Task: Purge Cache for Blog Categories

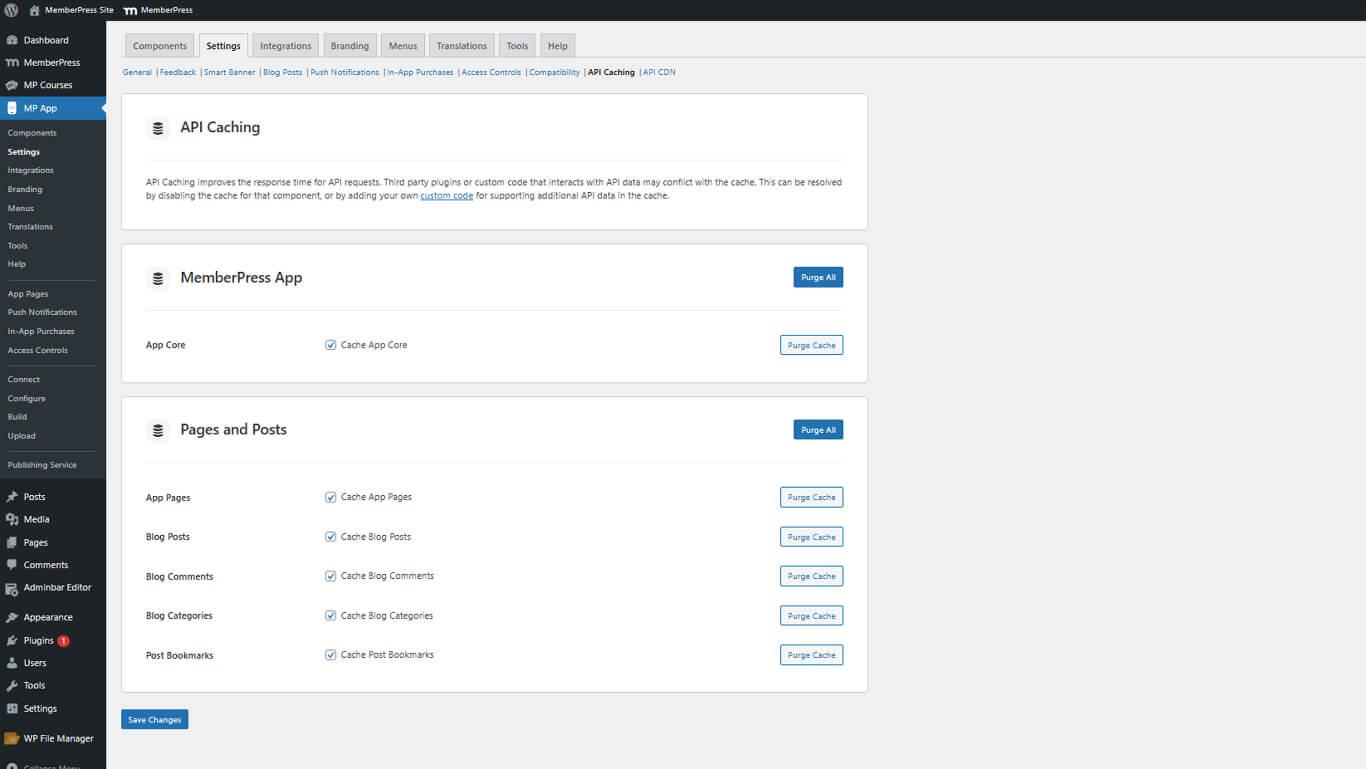Action: point(811,615)
